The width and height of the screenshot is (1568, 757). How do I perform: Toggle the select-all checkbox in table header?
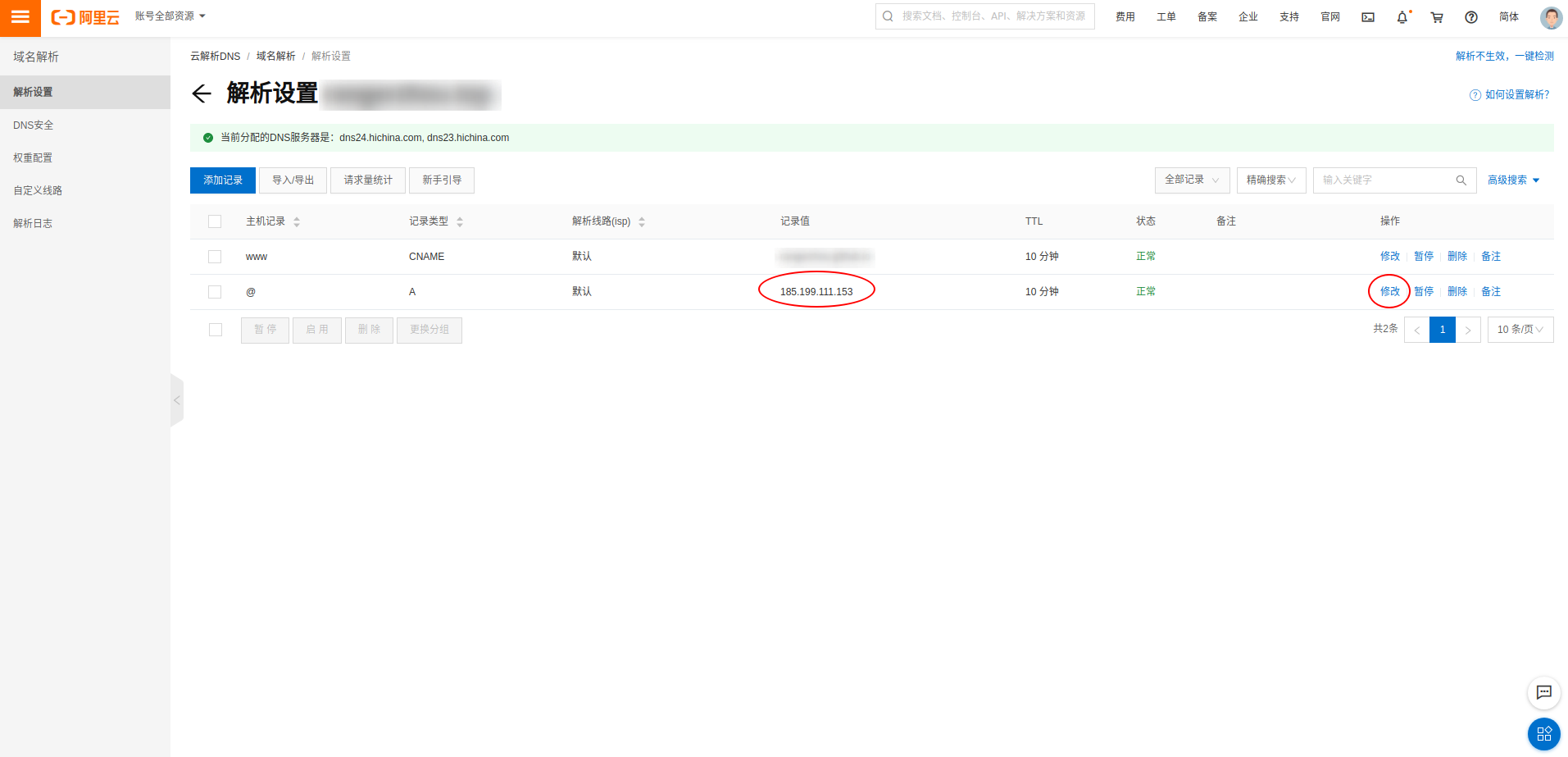pyautogui.click(x=215, y=221)
